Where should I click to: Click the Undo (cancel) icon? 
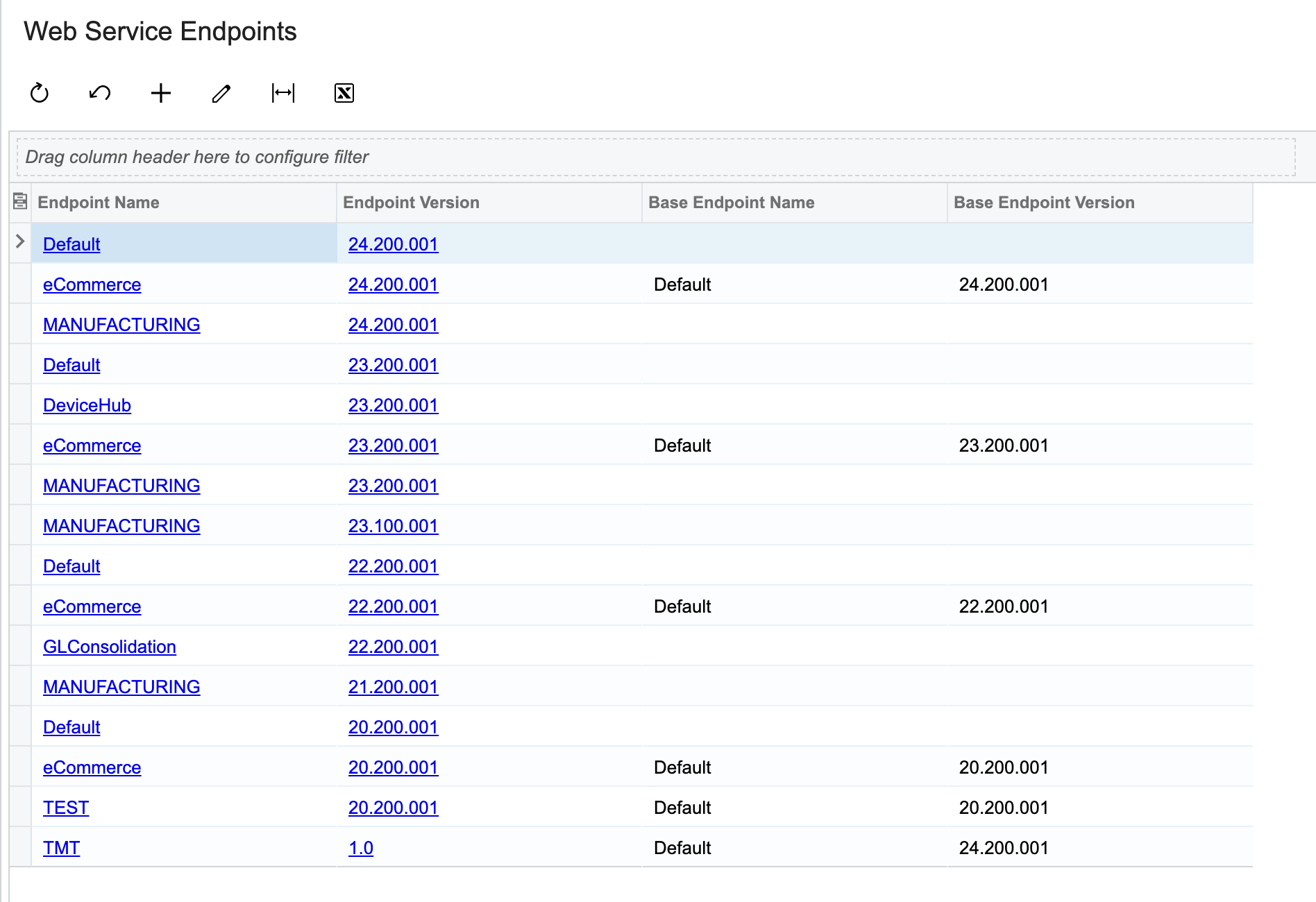coord(100,92)
